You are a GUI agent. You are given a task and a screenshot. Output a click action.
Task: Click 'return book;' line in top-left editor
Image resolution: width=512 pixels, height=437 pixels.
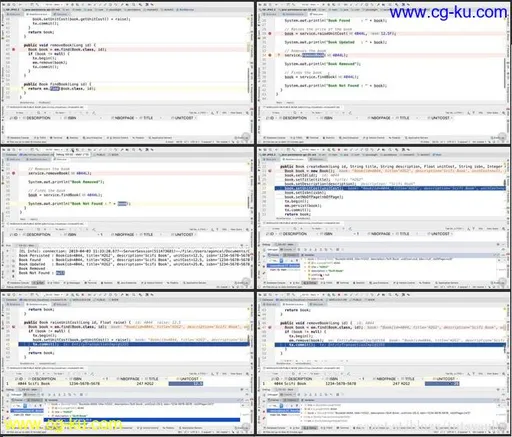pyautogui.click(x=41, y=32)
